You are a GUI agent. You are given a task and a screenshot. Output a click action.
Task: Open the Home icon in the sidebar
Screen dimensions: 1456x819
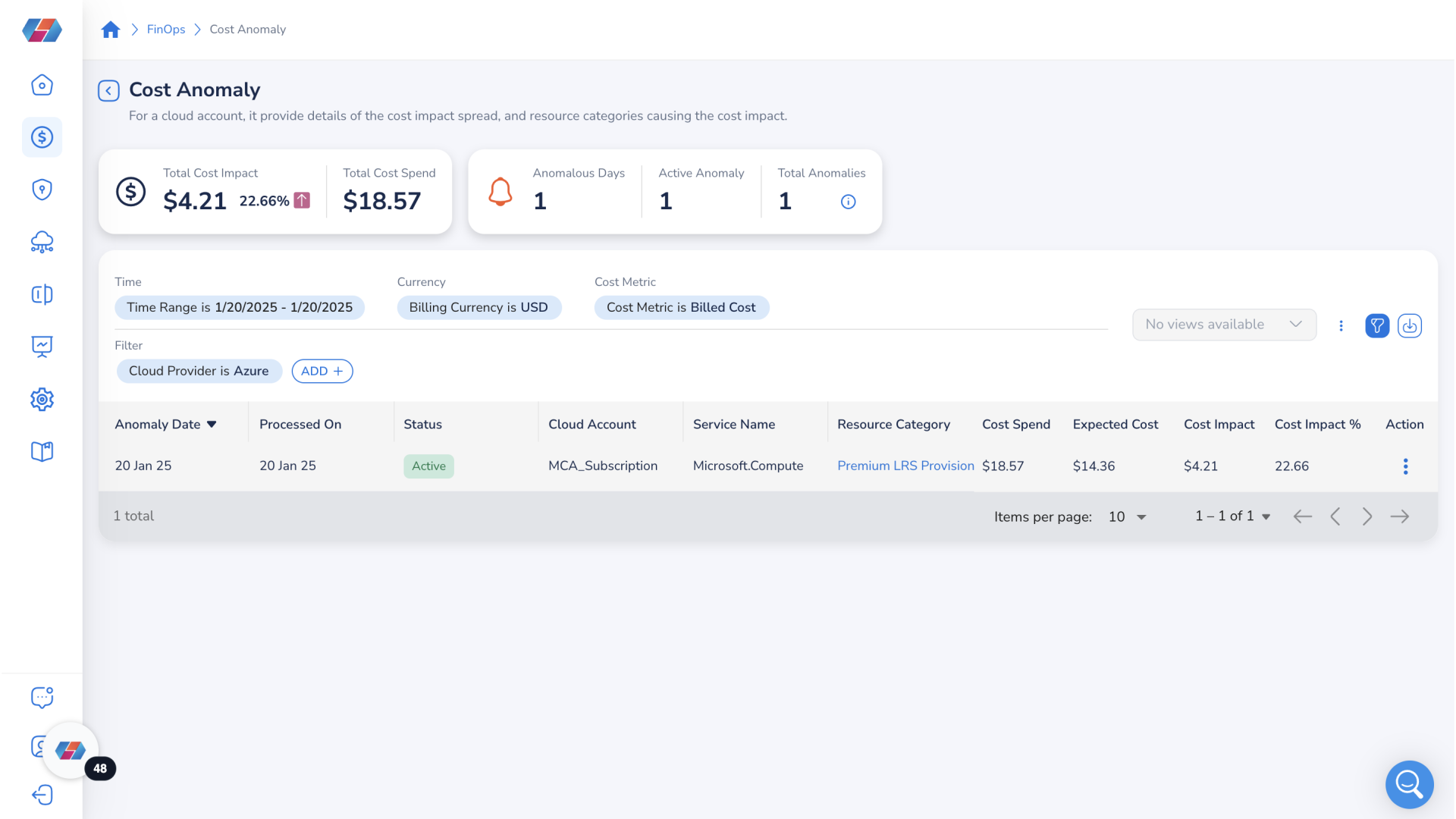(42, 85)
